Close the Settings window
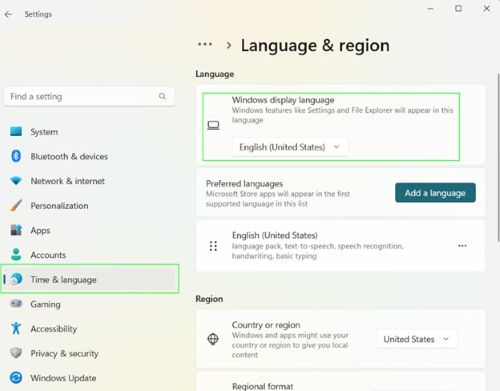Viewport: 500px width, 391px height. 487,9
